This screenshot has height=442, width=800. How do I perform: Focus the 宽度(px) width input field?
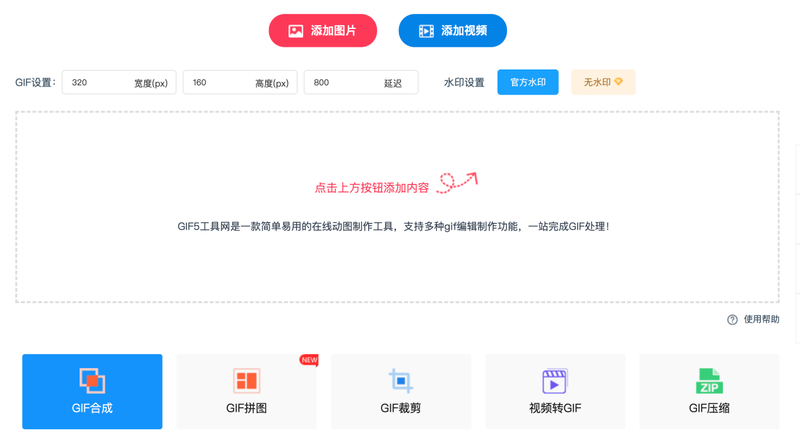[119, 82]
